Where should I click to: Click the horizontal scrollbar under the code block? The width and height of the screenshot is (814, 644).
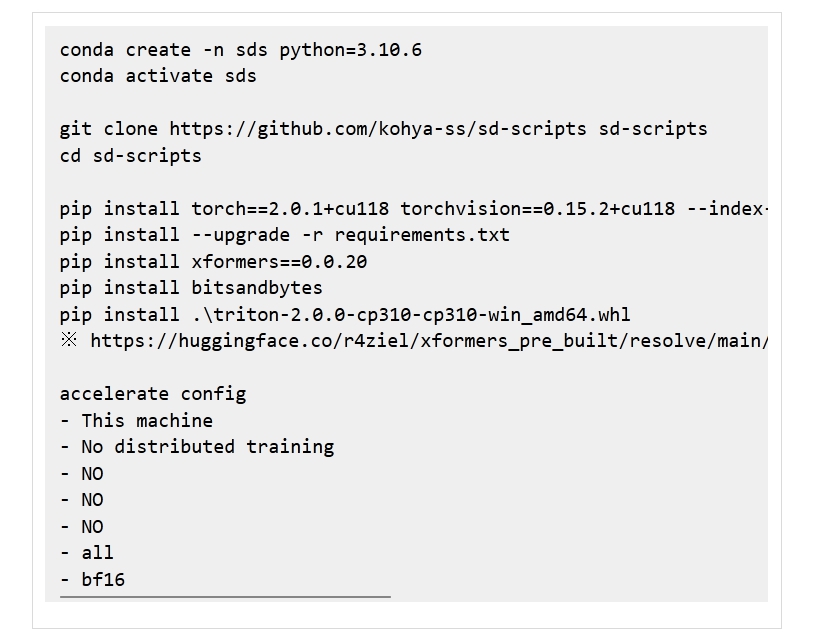225,597
